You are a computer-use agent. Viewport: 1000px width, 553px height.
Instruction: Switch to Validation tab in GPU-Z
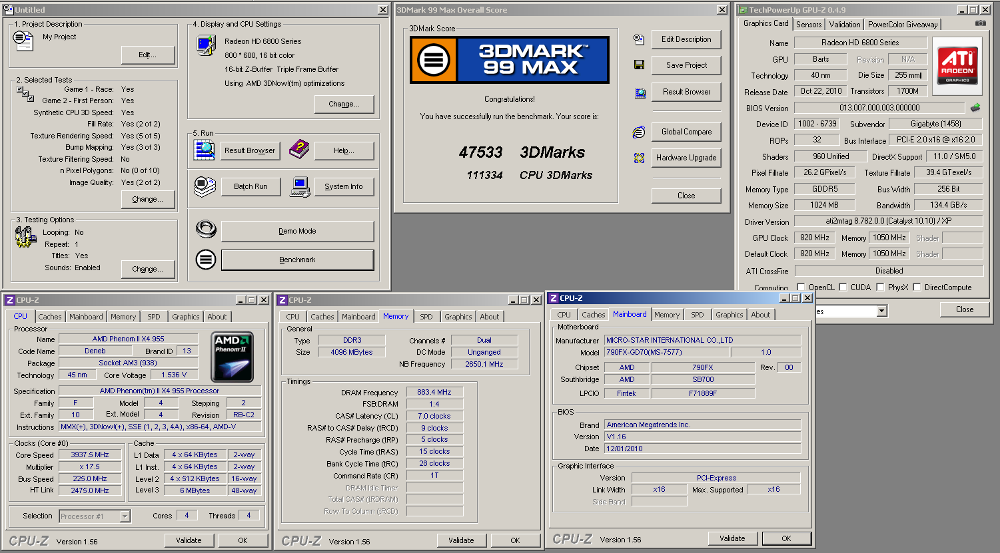tap(844, 24)
